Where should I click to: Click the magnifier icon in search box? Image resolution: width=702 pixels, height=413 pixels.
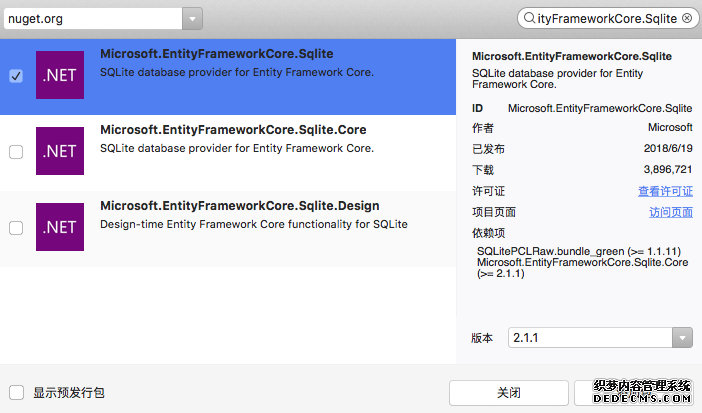coord(528,18)
